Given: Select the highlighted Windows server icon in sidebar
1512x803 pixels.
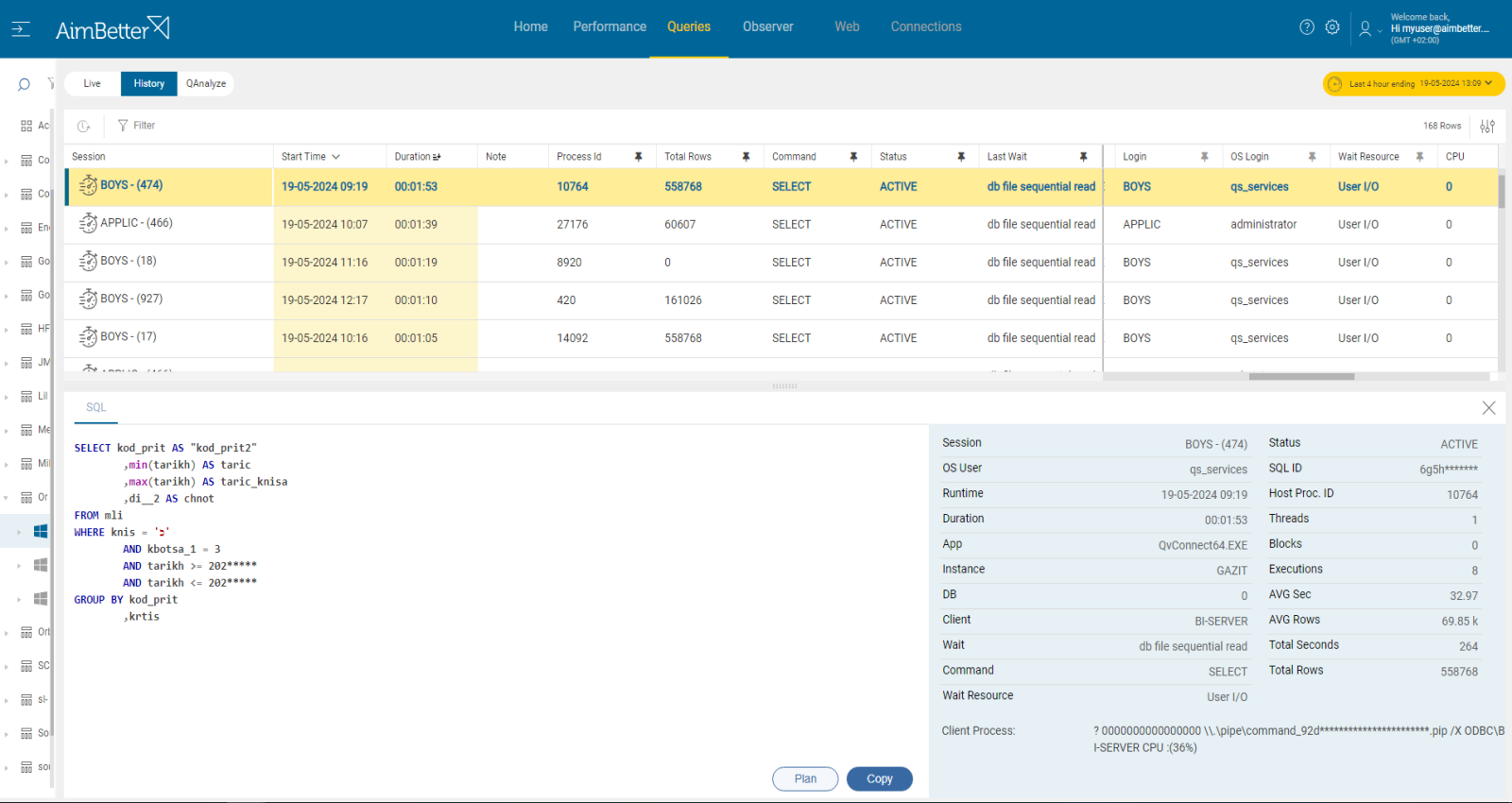Looking at the screenshot, I should 41,531.
